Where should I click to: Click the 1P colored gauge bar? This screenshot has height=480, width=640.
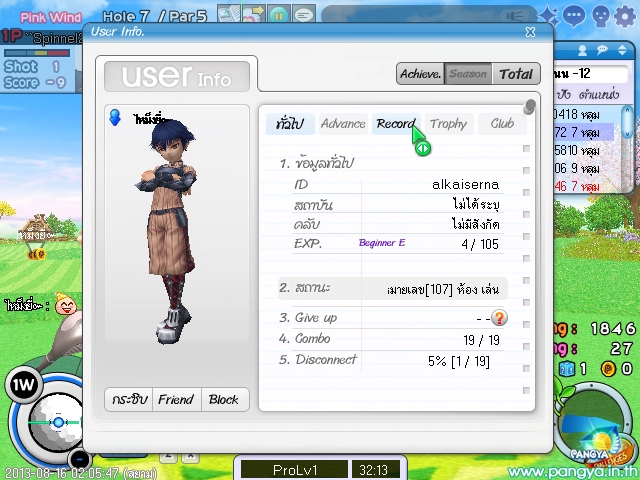(37, 53)
